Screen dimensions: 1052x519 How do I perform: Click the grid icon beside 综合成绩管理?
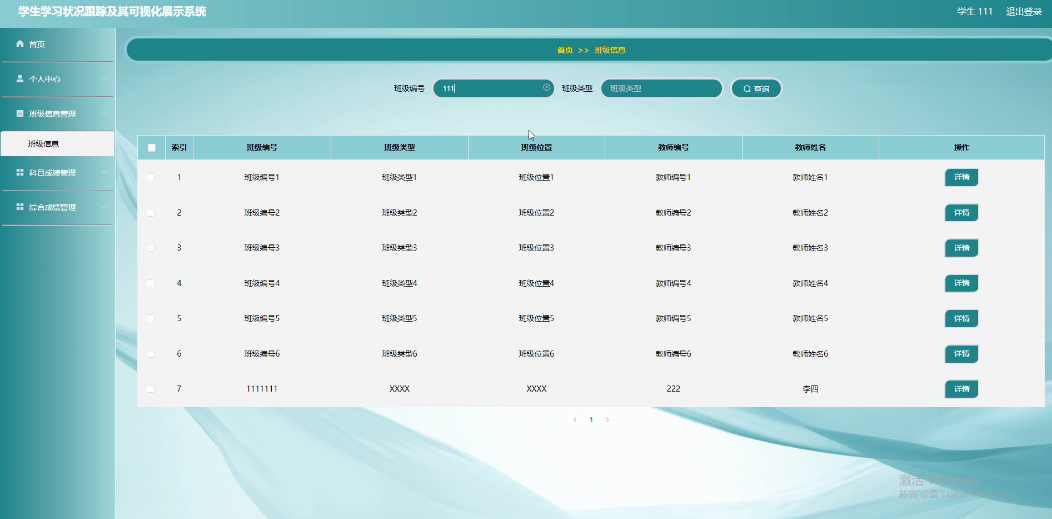tap(19, 207)
